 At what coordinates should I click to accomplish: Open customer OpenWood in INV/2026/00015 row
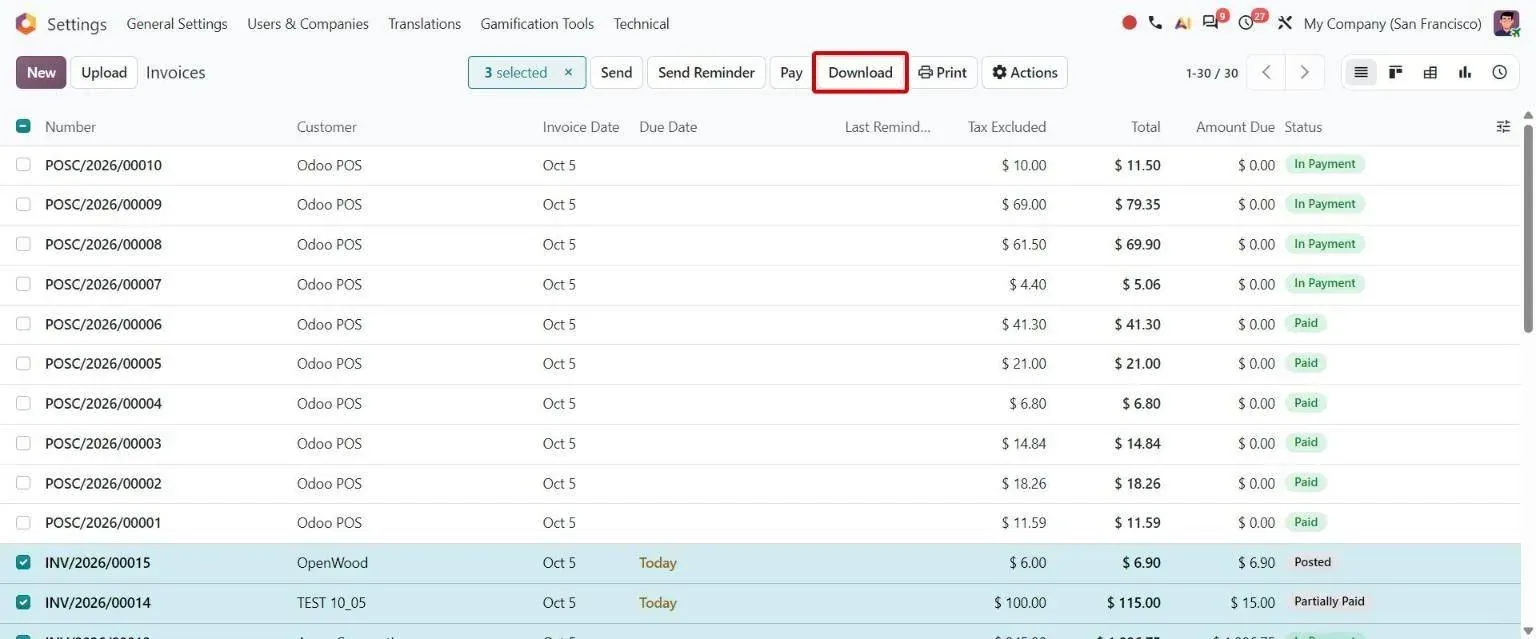tap(333, 563)
